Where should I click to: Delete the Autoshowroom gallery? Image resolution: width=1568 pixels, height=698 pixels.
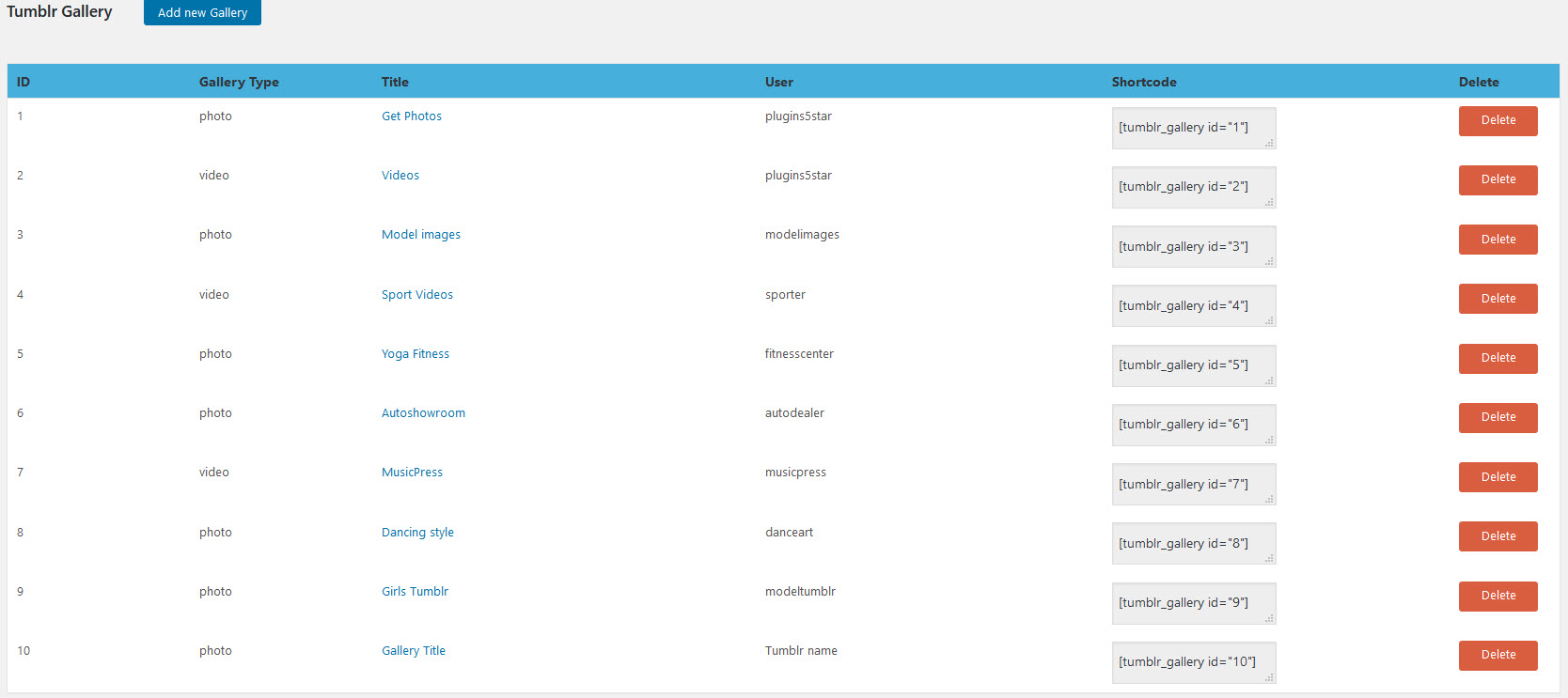(x=1498, y=417)
